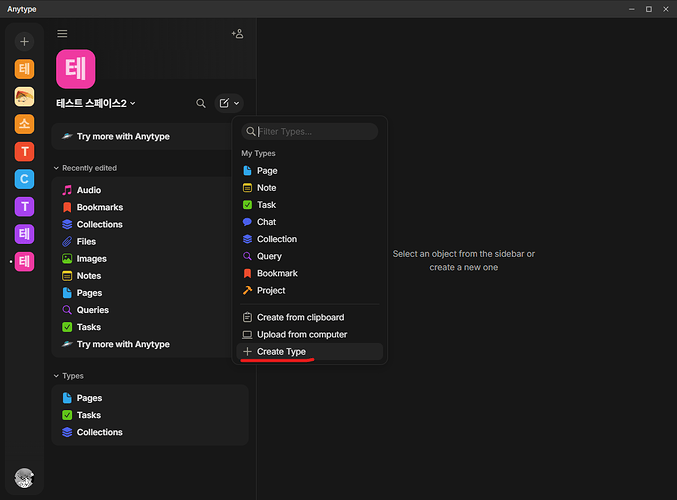Image resolution: width=677 pixels, height=500 pixels.
Task: Toggle the sidebar hamburger menu
Action: [x=62, y=34]
